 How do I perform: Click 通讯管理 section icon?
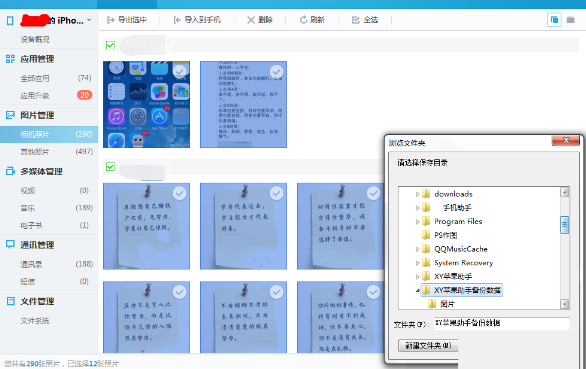coord(10,245)
